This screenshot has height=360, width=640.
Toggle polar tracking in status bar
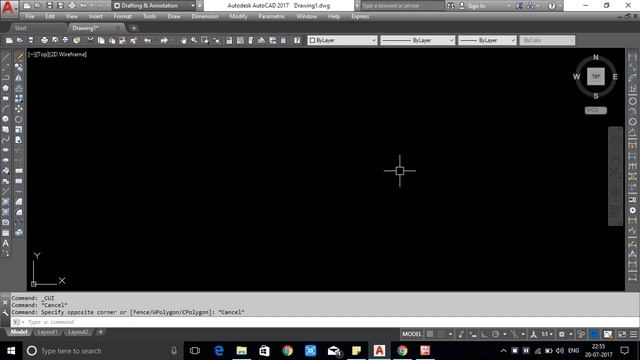495,334
